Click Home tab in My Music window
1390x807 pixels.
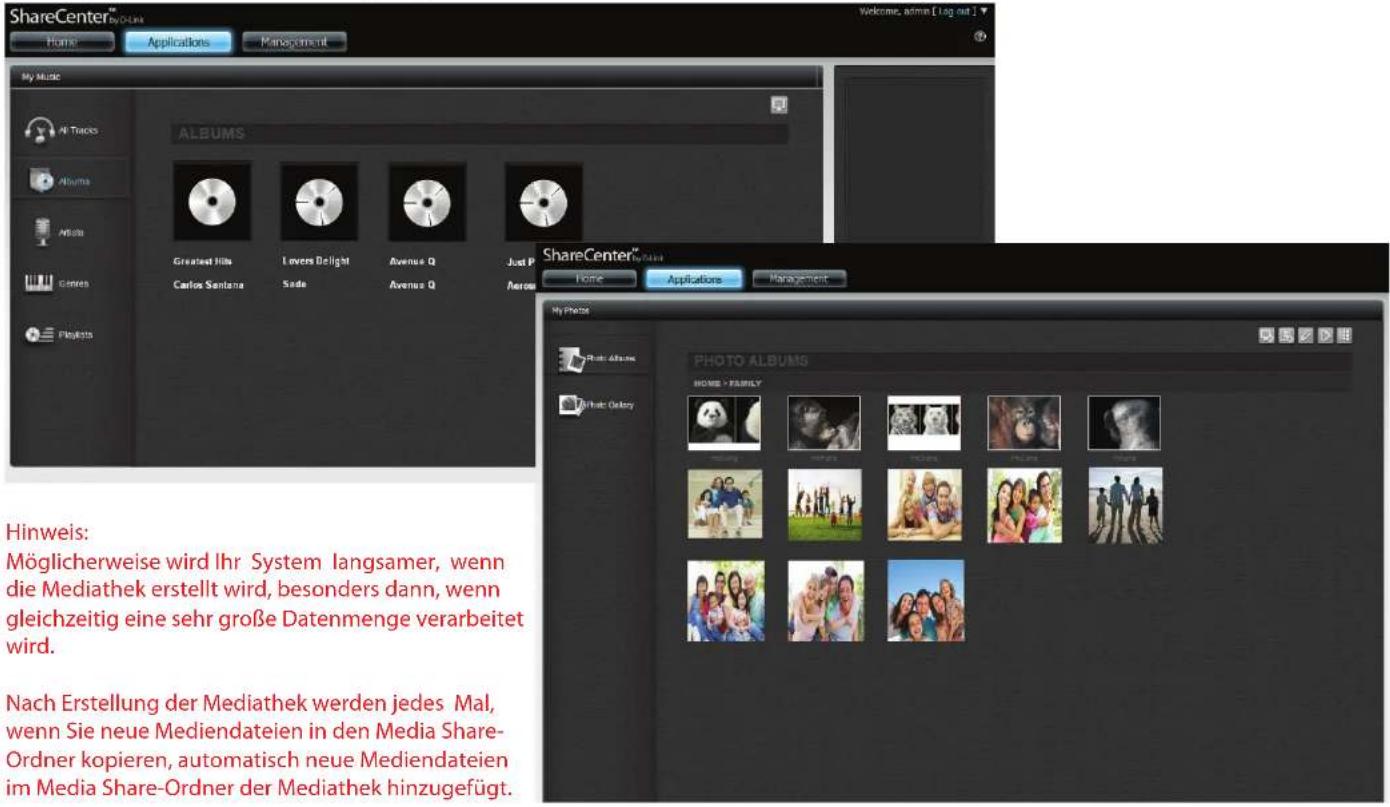pyautogui.click(x=61, y=42)
